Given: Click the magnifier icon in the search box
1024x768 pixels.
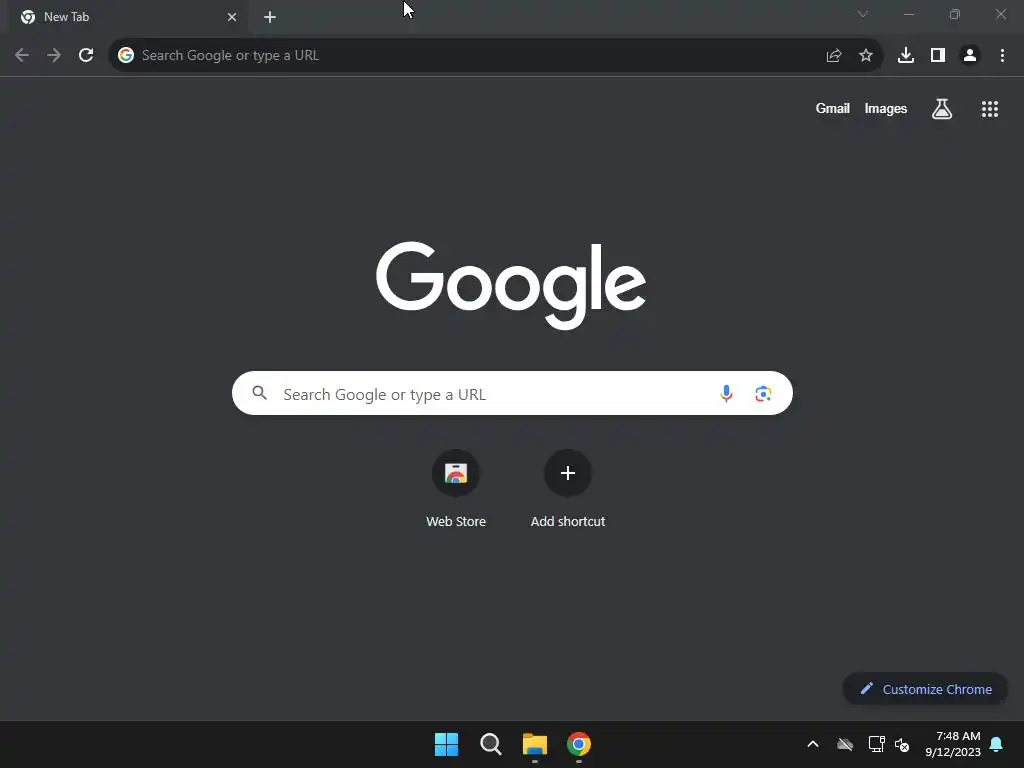Looking at the screenshot, I should [x=260, y=392].
